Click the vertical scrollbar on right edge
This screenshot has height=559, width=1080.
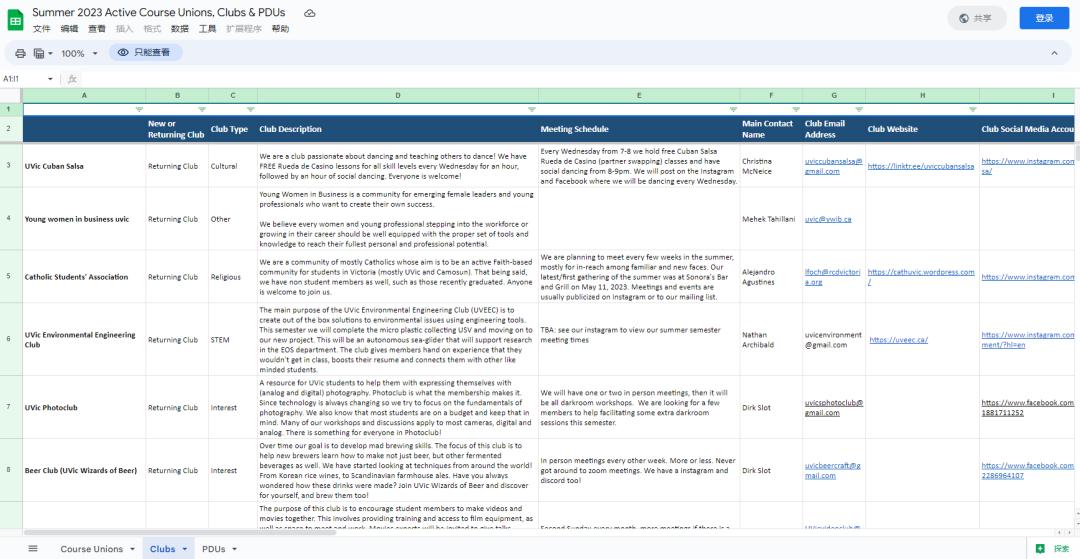click(1077, 152)
